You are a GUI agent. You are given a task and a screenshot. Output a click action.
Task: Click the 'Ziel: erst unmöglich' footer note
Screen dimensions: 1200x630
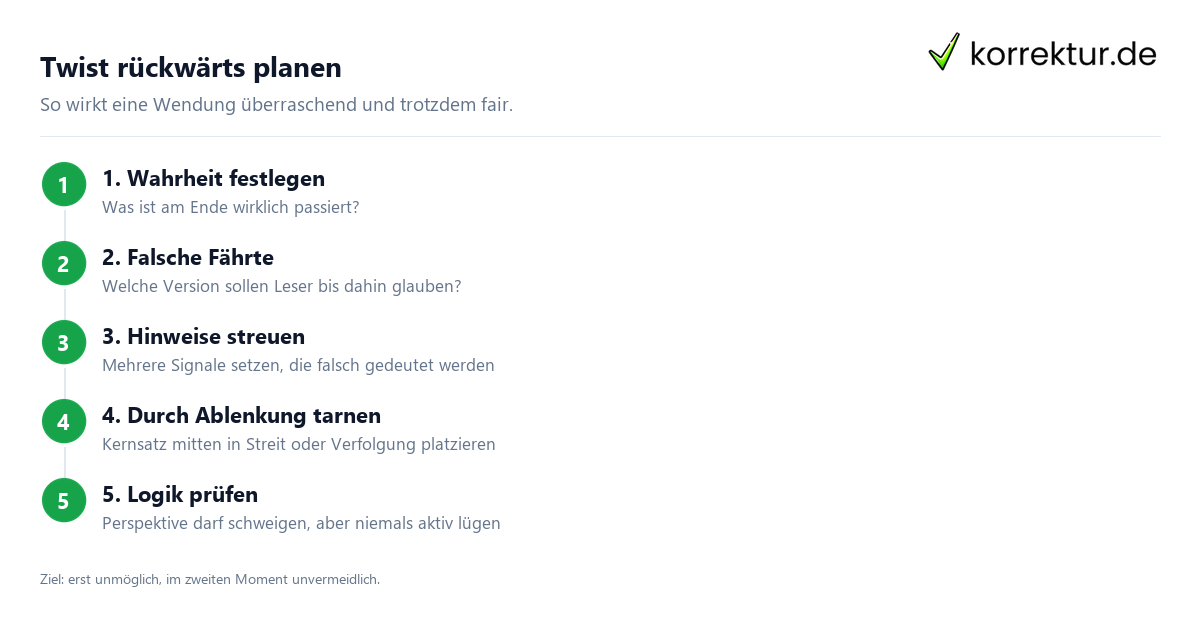210,580
